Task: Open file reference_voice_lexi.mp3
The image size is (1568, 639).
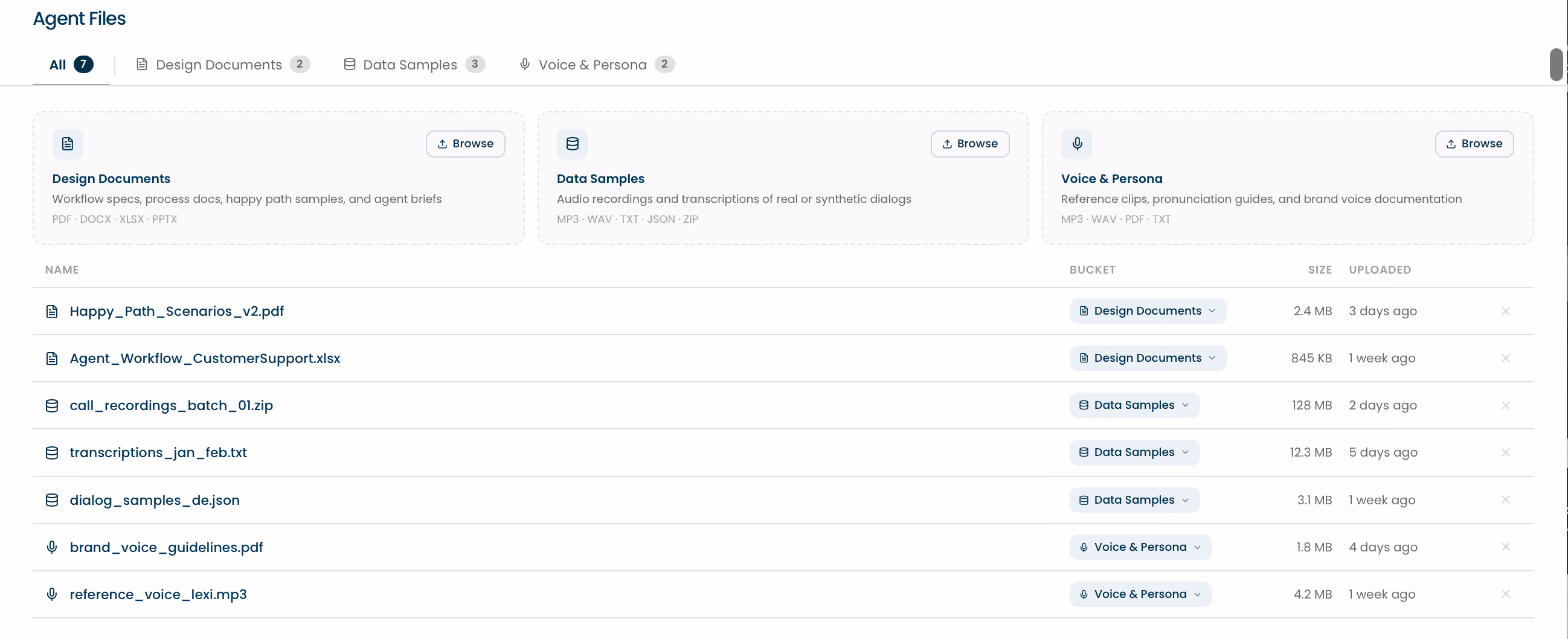Action: (158, 594)
